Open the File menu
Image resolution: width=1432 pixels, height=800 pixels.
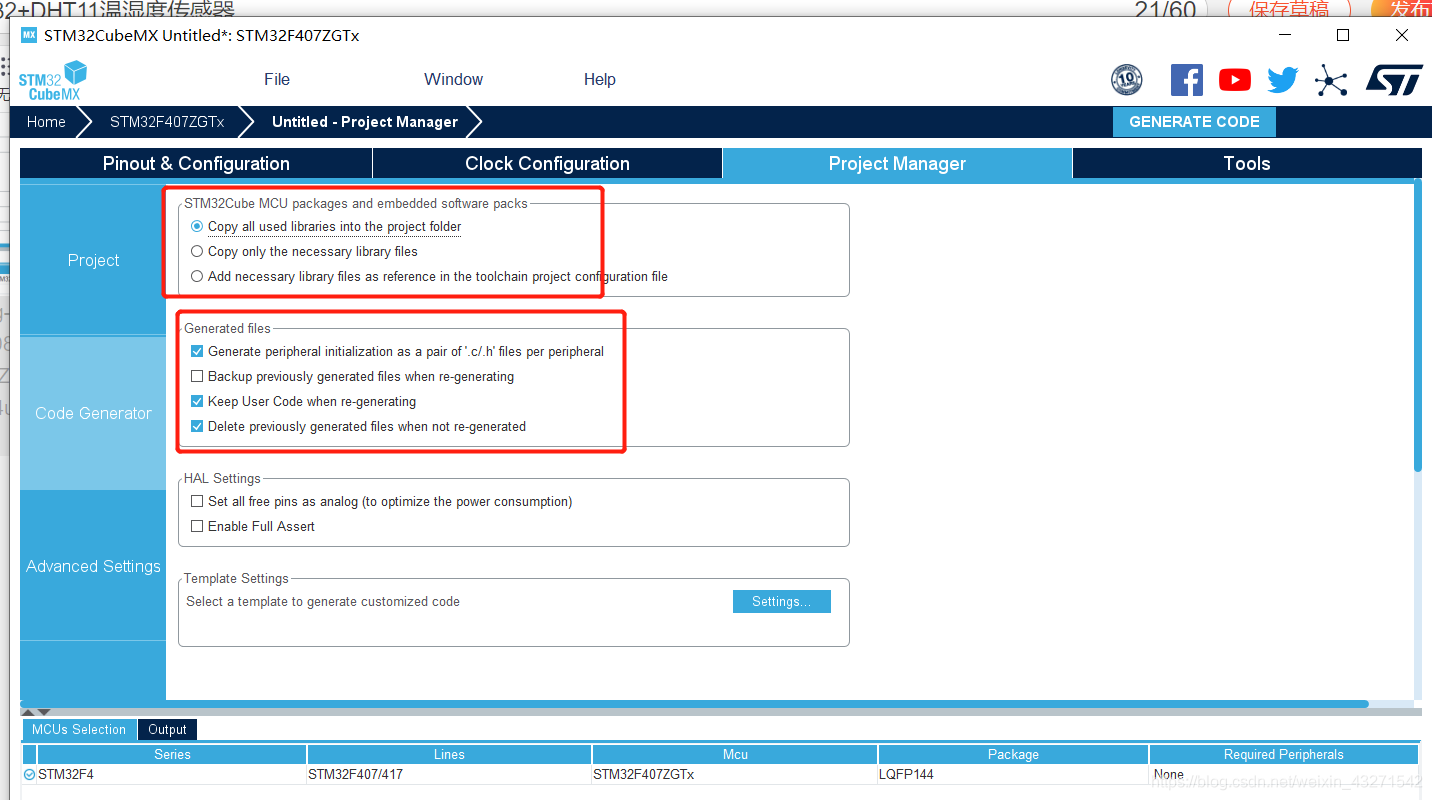coord(277,80)
